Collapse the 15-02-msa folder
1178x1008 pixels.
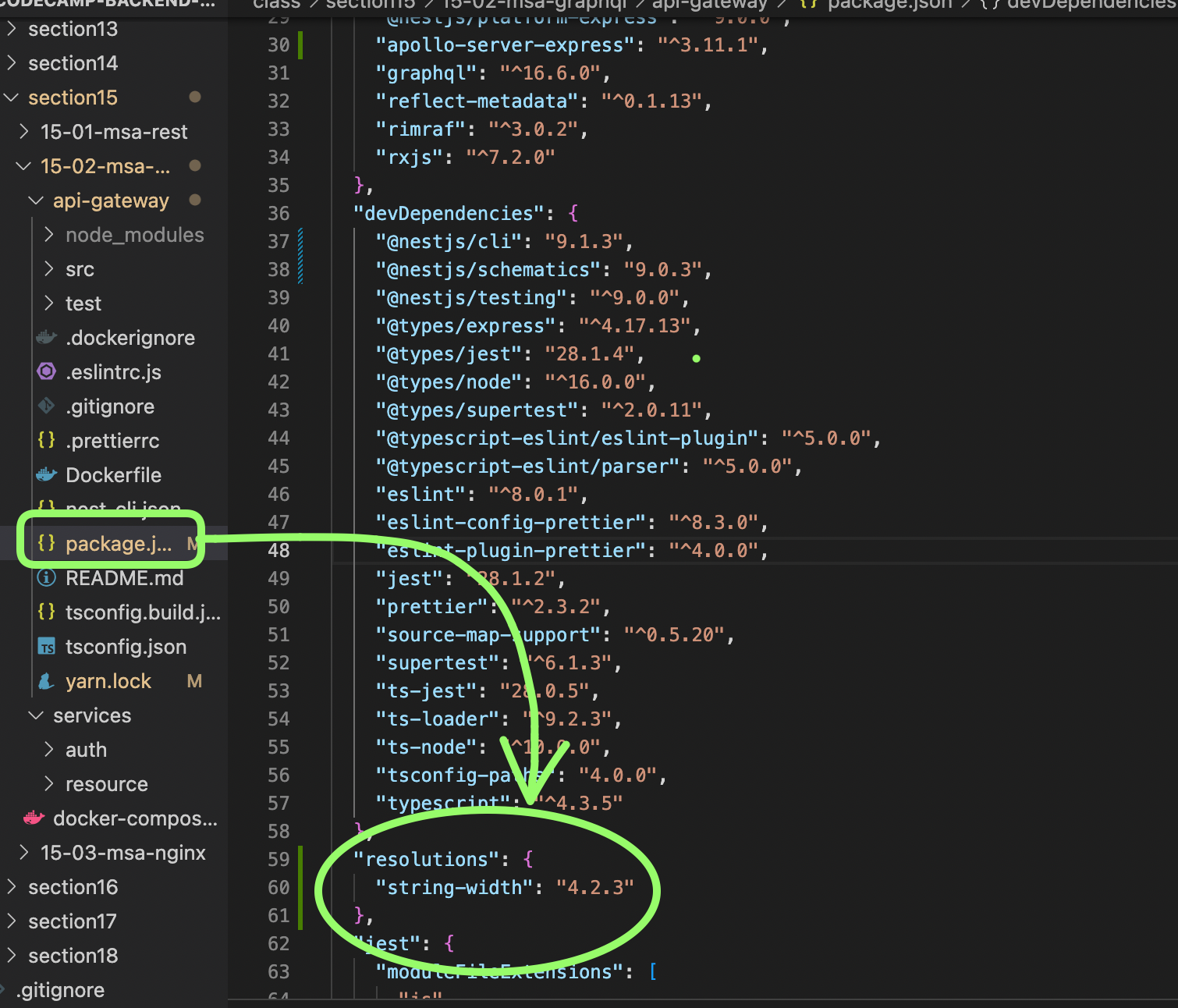point(24,166)
